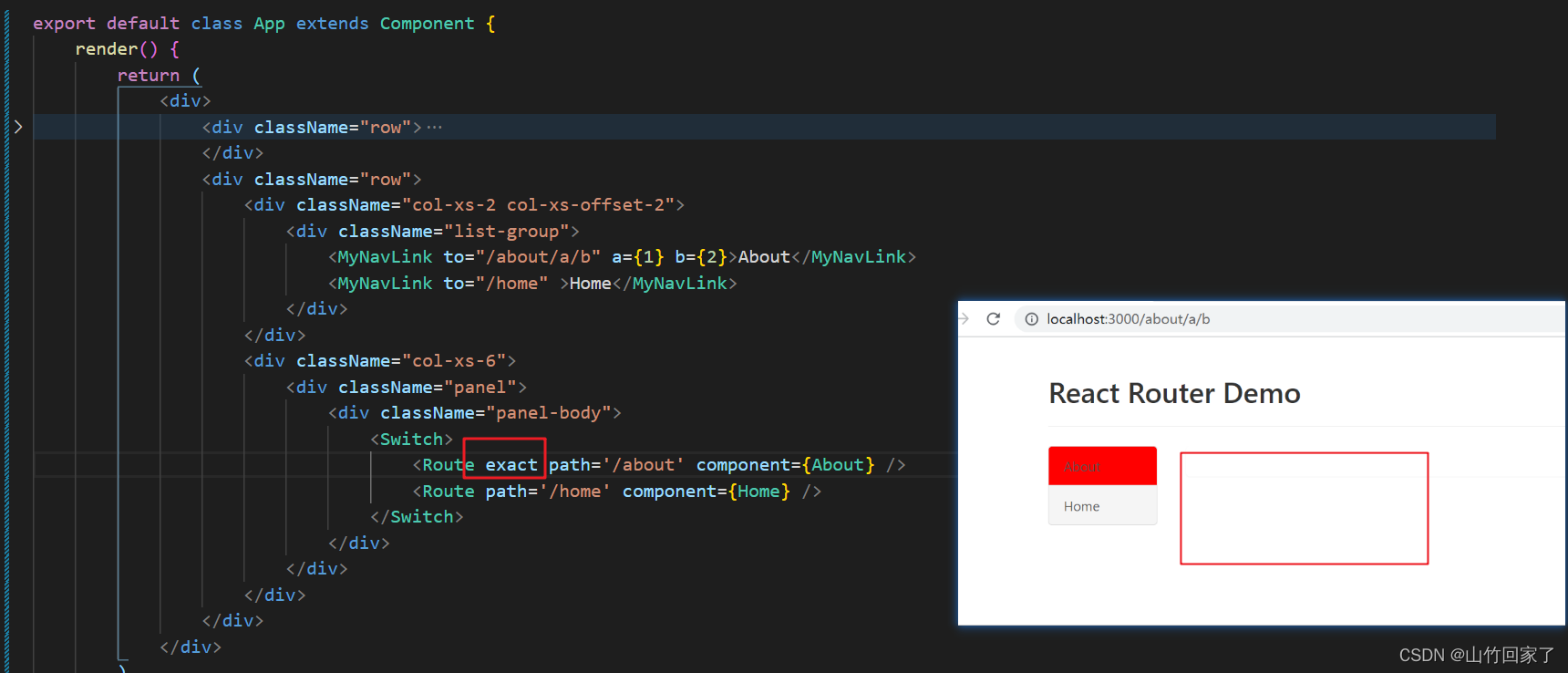Open the About nav link in browser
The height and width of the screenshot is (673, 1568).
(1102, 466)
